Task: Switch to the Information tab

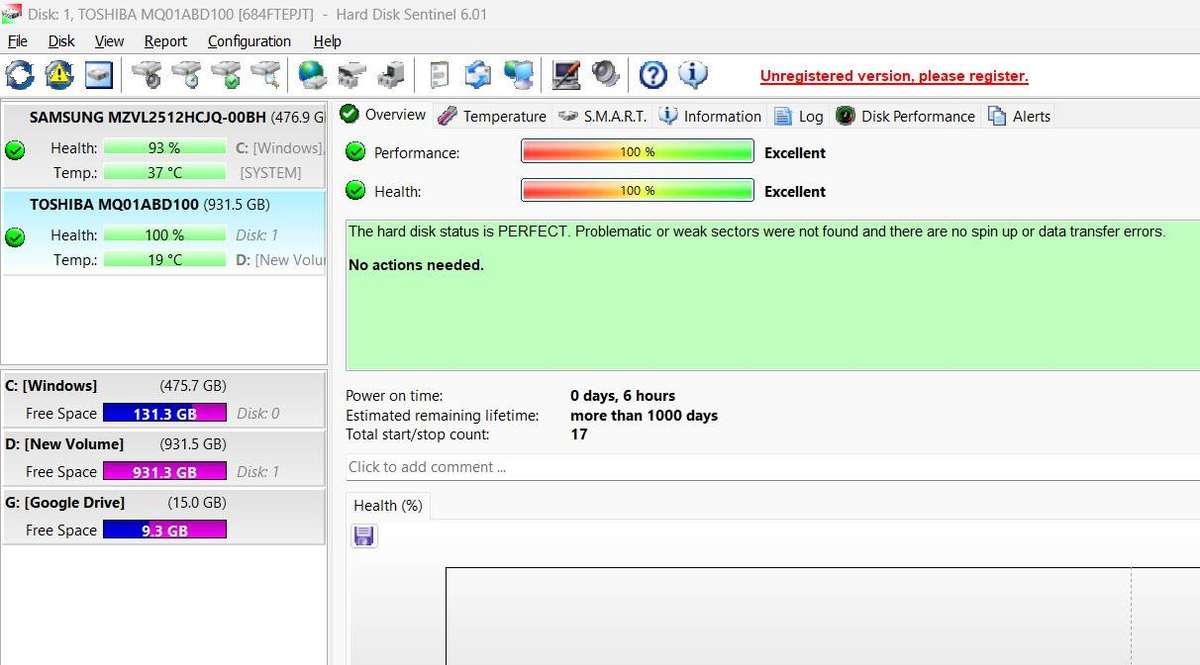Action: (x=710, y=116)
